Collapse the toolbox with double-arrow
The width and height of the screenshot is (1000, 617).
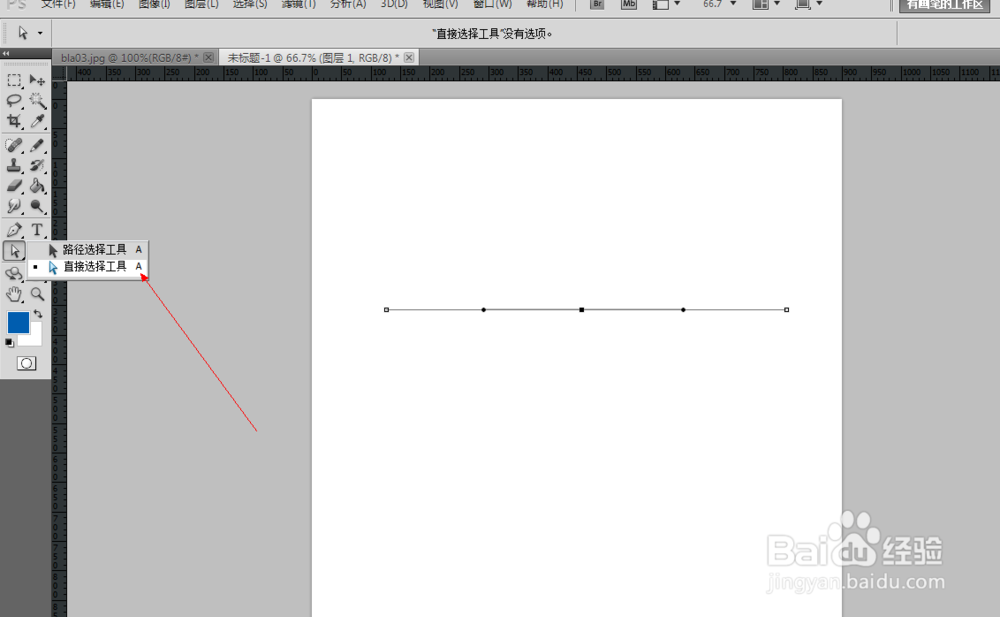(6, 54)
